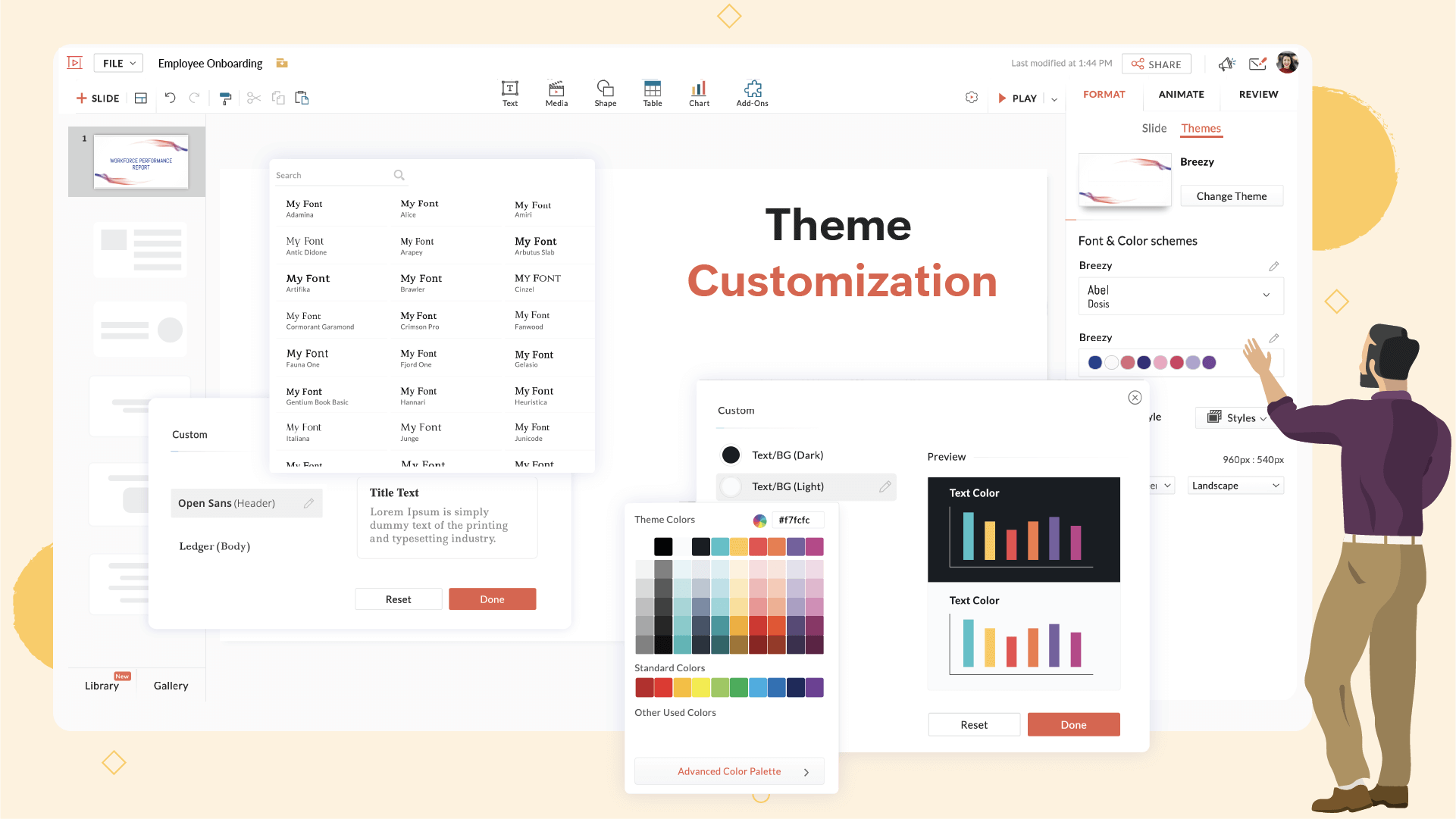
Task: Click the Media insert icon
Action: tap(556, 92)
